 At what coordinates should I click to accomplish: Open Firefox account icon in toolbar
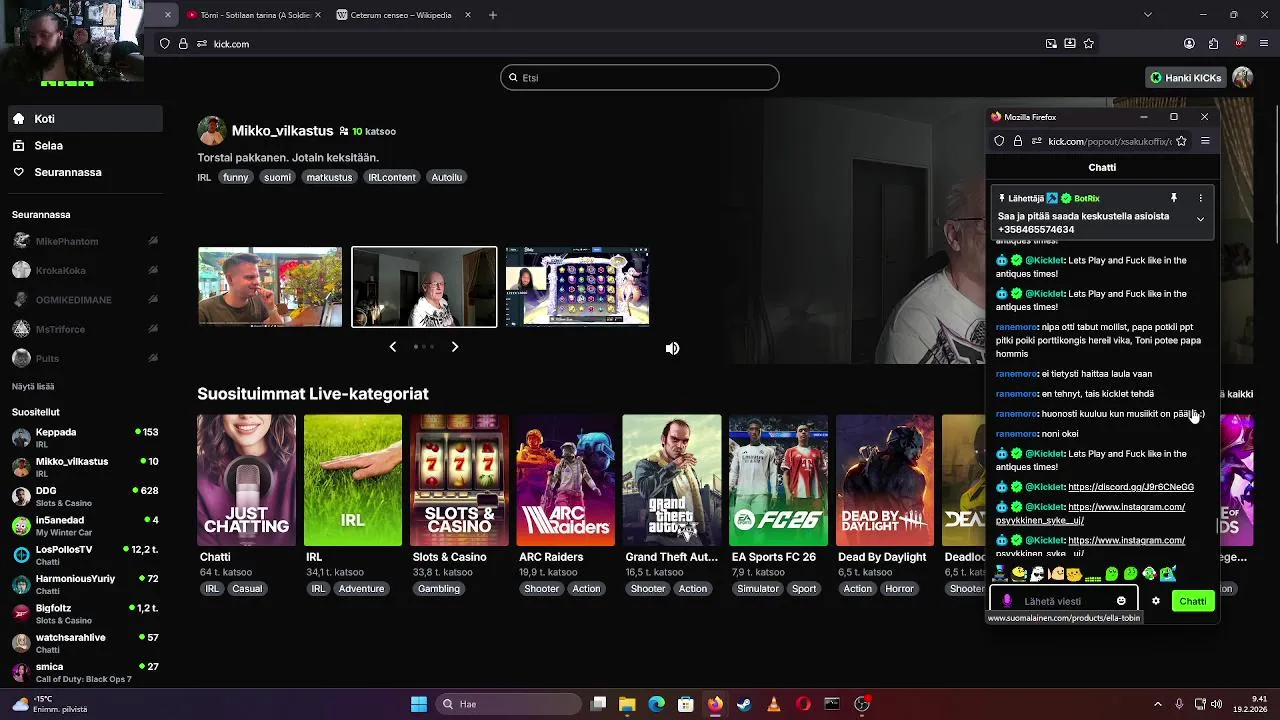pyautogui.click(x=1189, y=44)
